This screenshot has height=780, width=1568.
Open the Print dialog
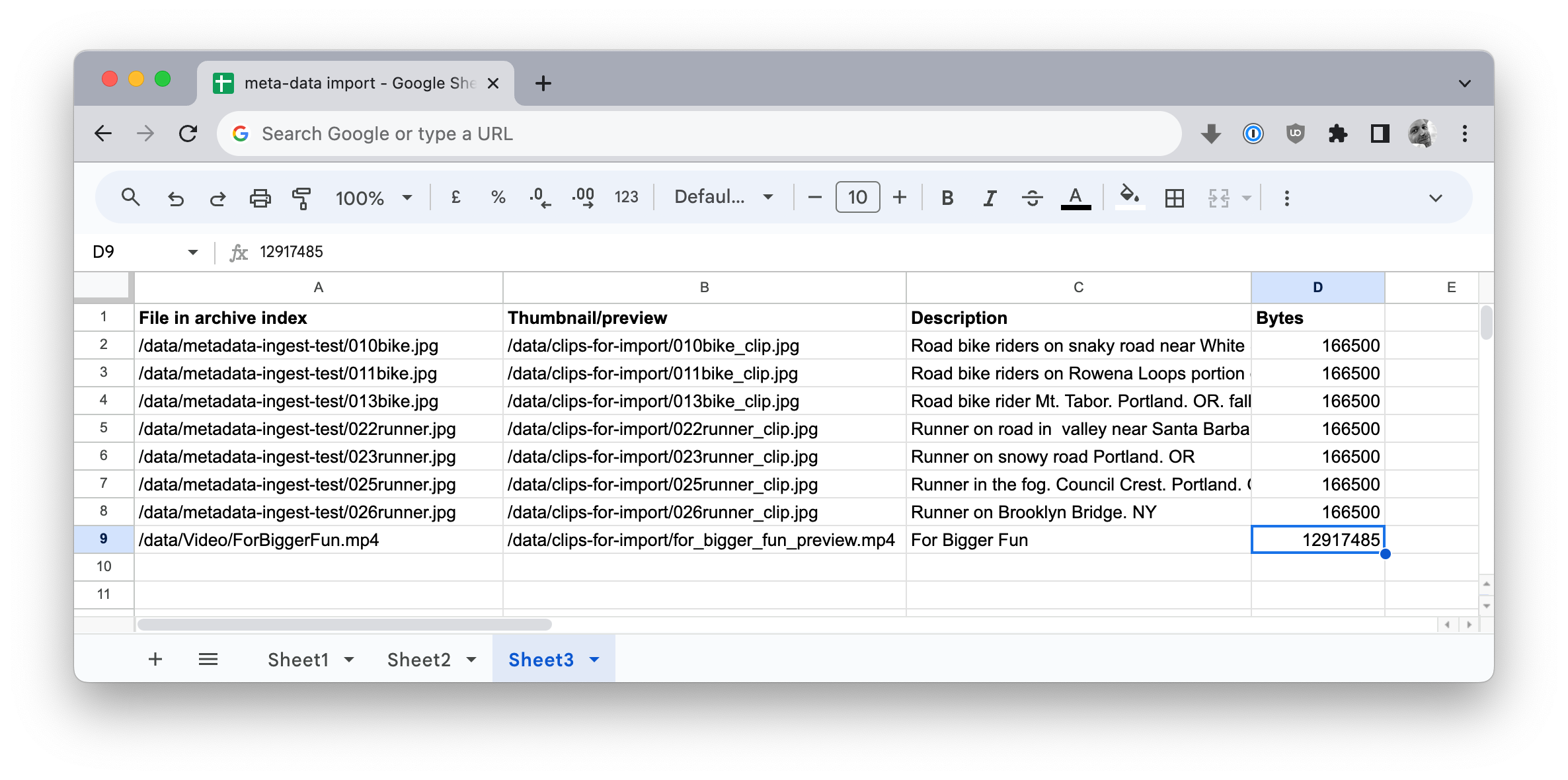[x=260, y=197]
